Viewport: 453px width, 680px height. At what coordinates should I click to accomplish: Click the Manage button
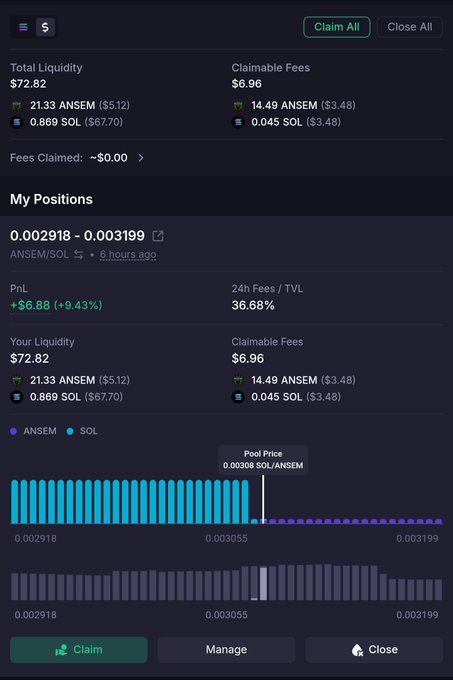pyautogui.click(x=226, y=650)
